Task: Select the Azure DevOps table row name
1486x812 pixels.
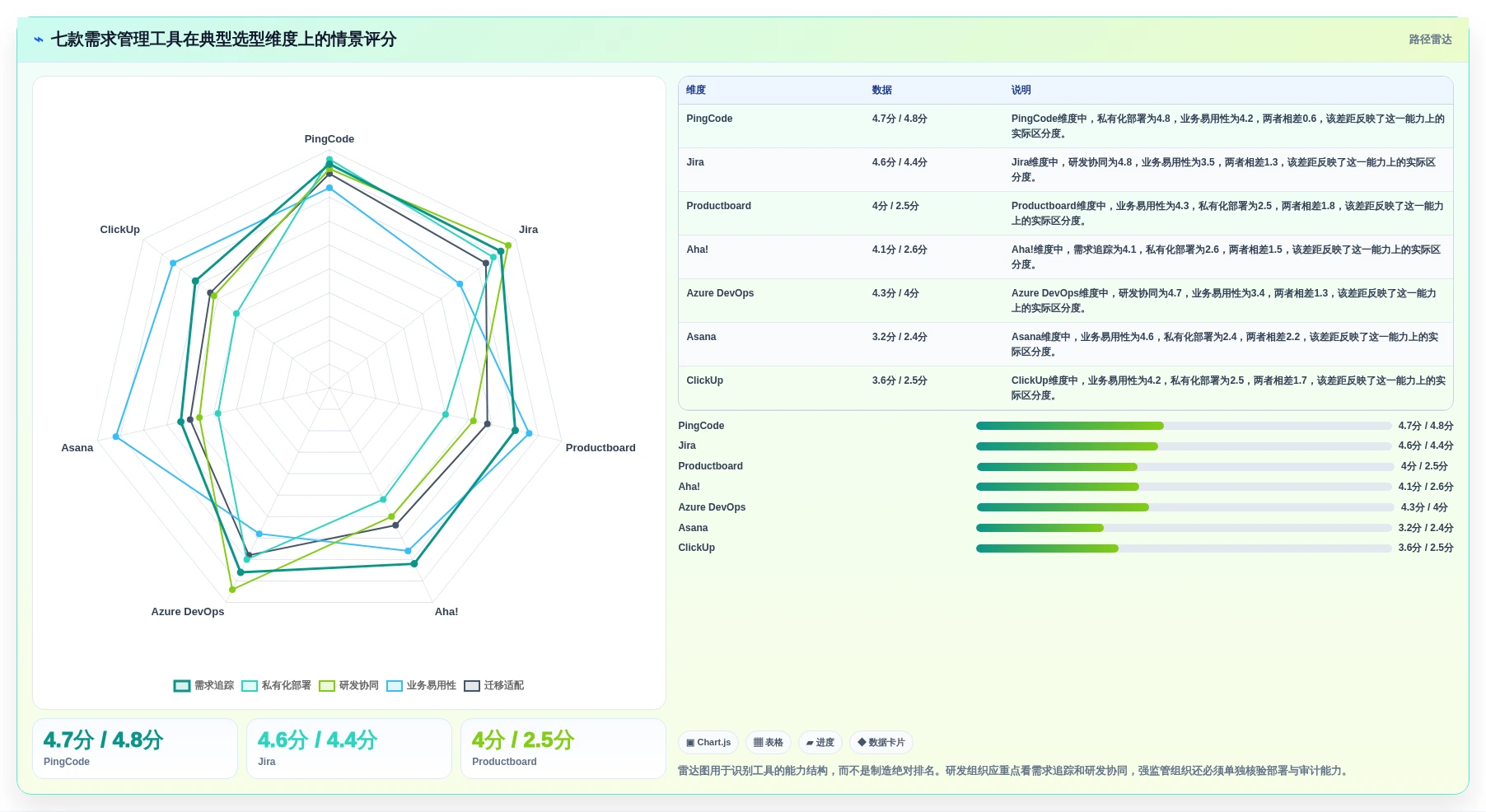Action: click(x=720, y=293)
